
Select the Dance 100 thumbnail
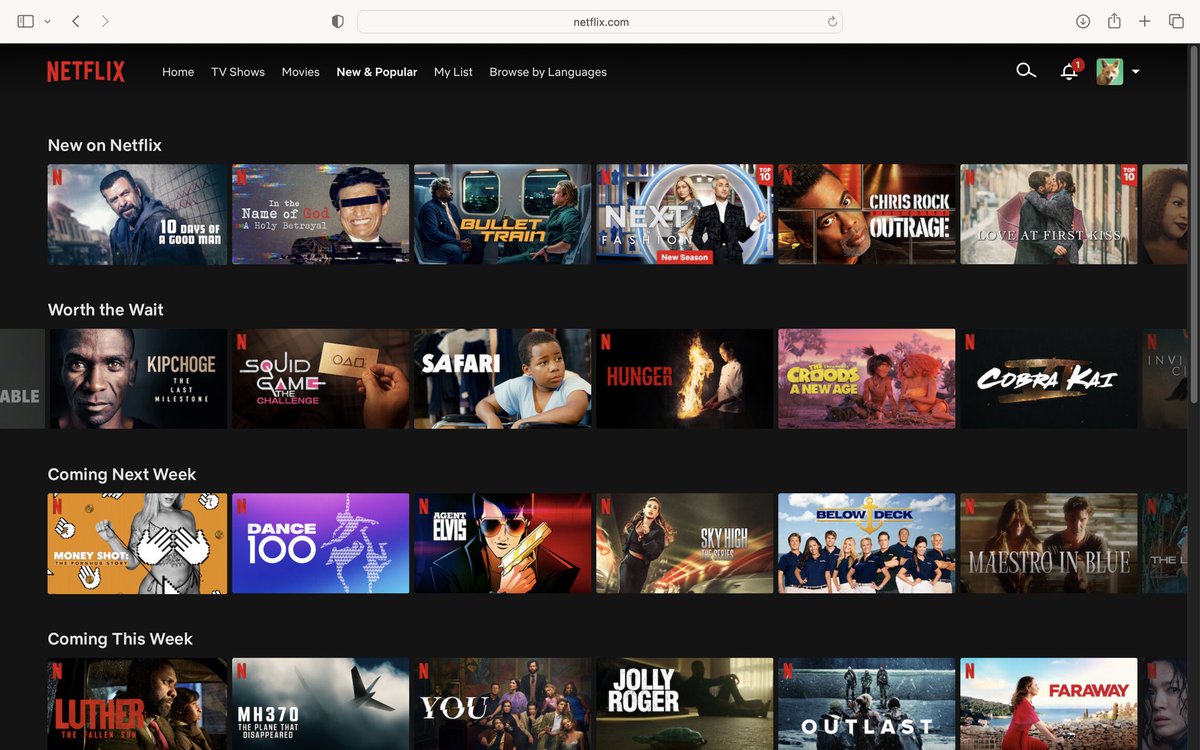point(321,543)
